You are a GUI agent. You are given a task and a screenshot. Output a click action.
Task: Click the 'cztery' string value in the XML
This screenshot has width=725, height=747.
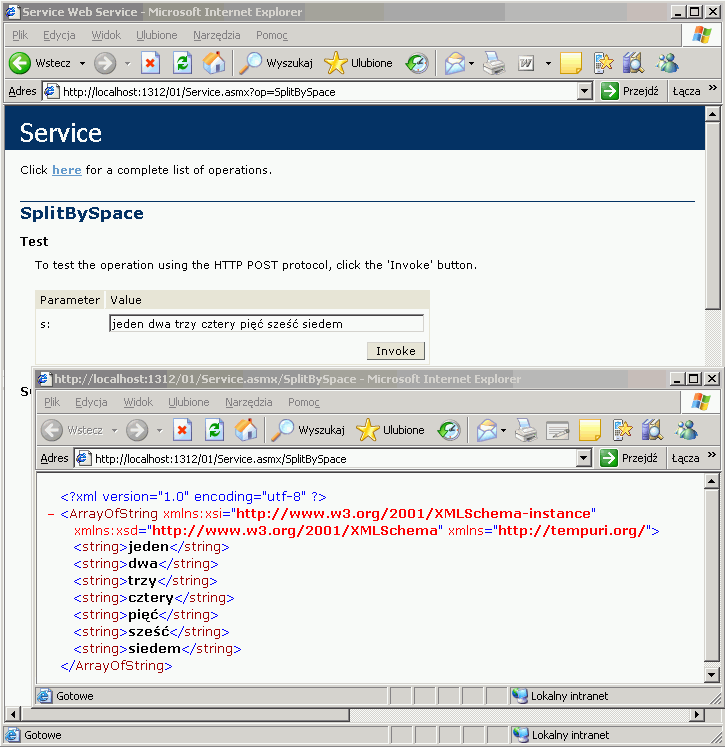[151, 597]
